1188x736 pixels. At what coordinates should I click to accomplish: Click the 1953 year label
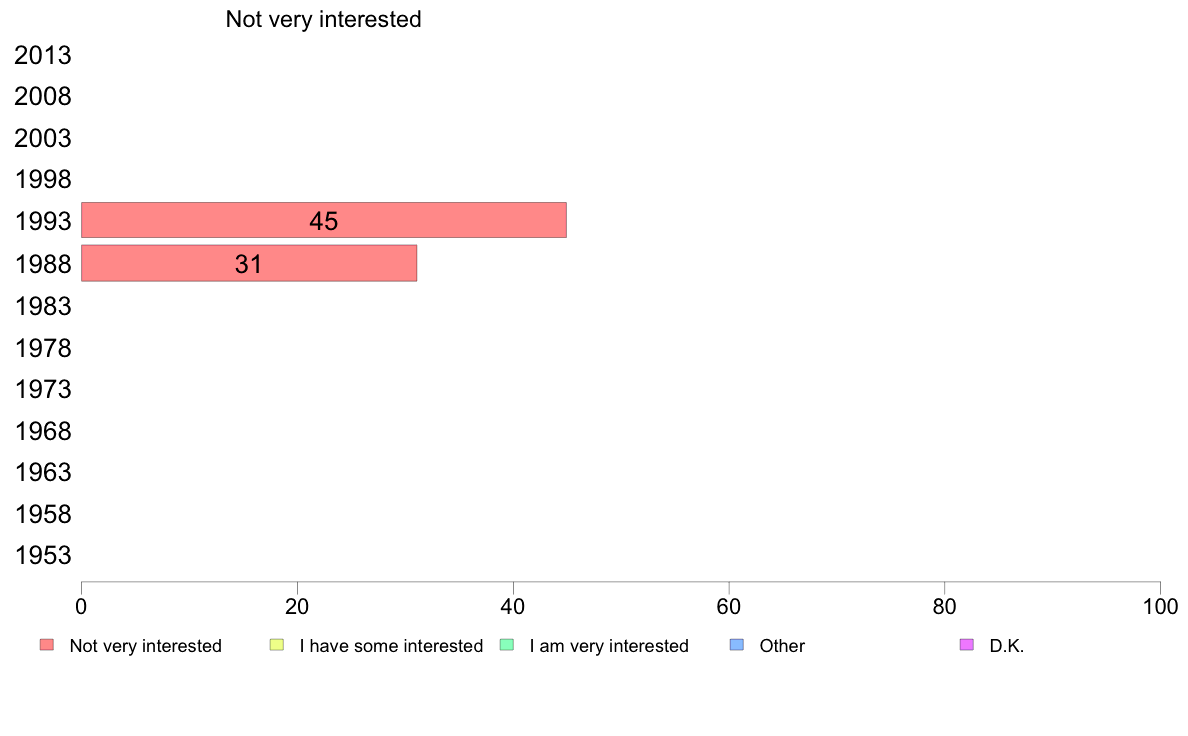(x=42, y=556)
